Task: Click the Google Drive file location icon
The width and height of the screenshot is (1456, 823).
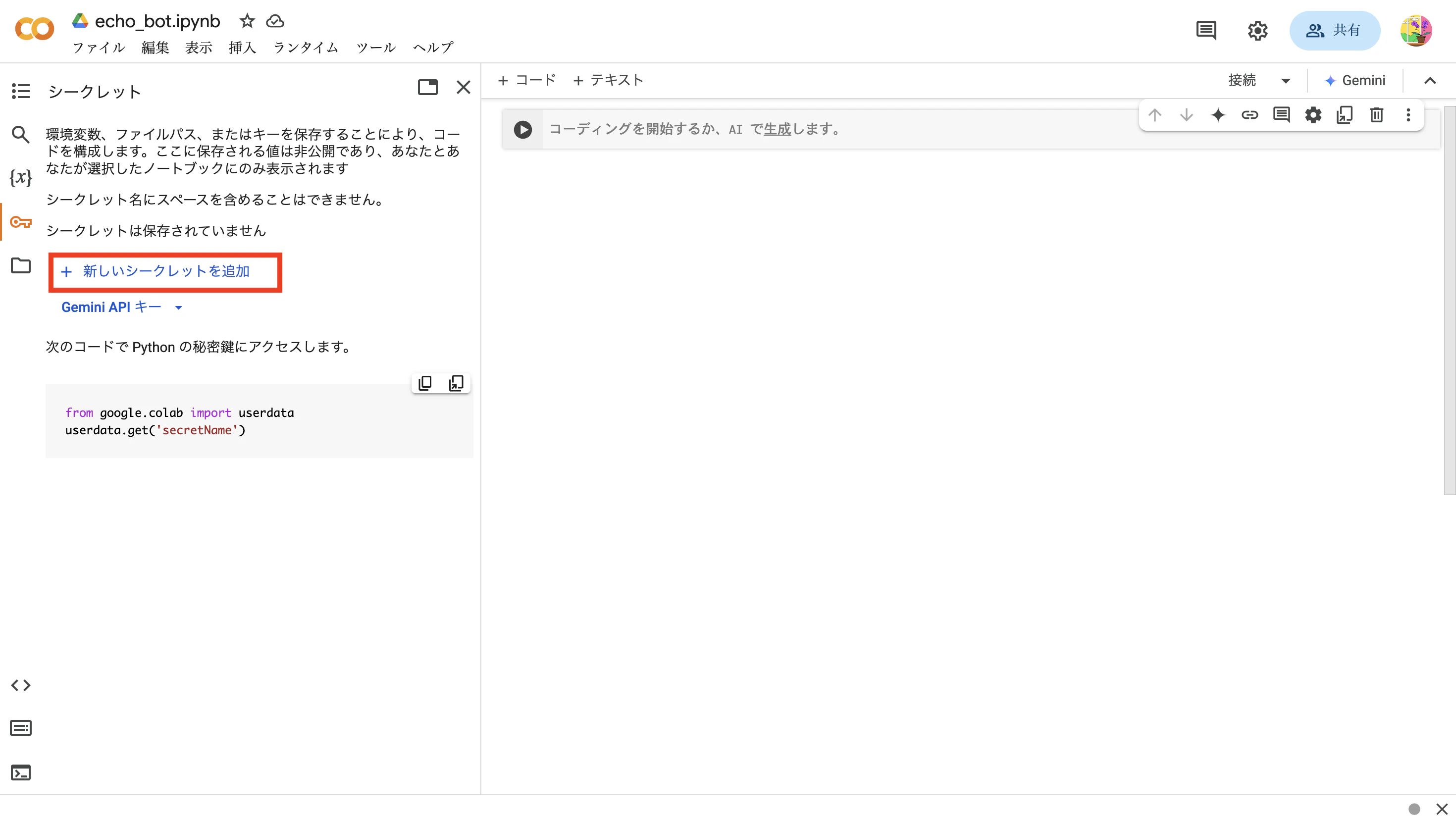Action: click(80, 21)
